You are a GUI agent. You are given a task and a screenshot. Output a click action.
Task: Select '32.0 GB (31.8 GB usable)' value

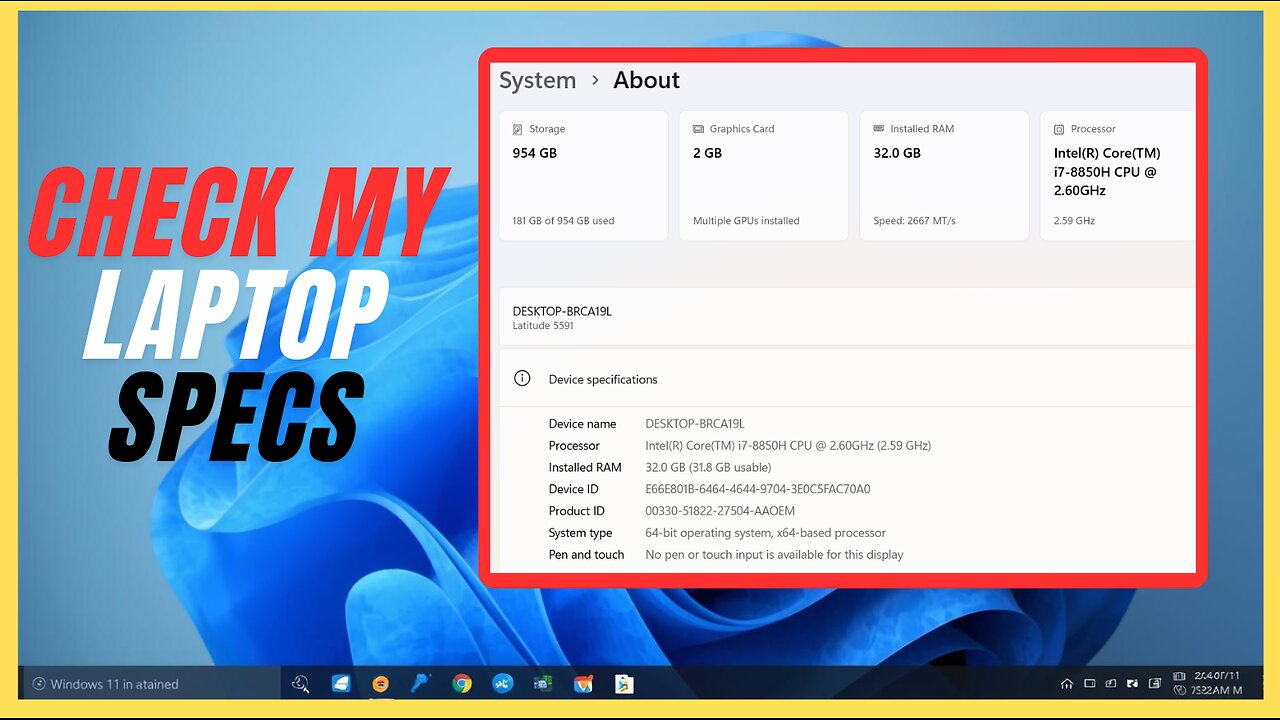[x=708, y=468]
